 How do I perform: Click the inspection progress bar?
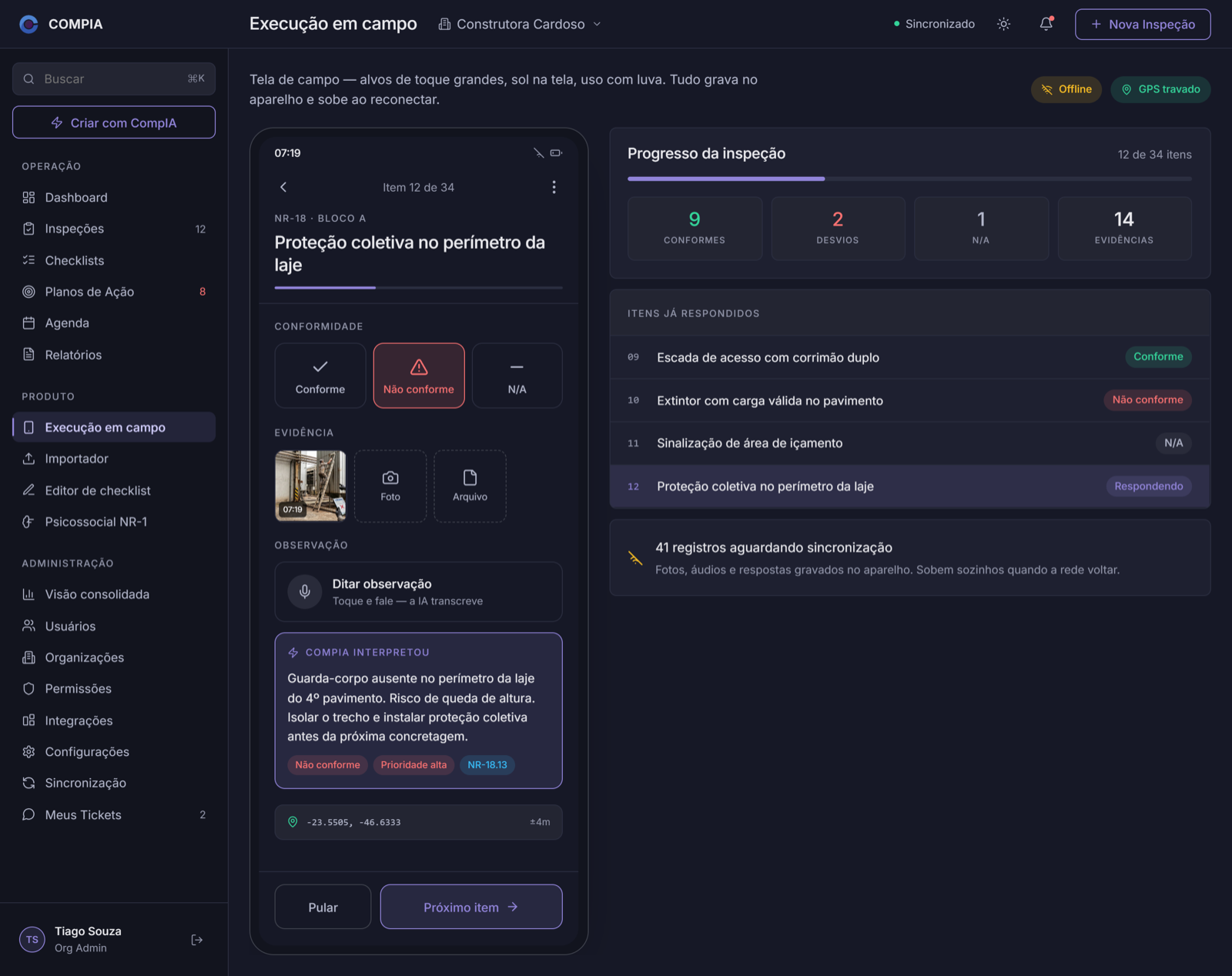[909, 179]
